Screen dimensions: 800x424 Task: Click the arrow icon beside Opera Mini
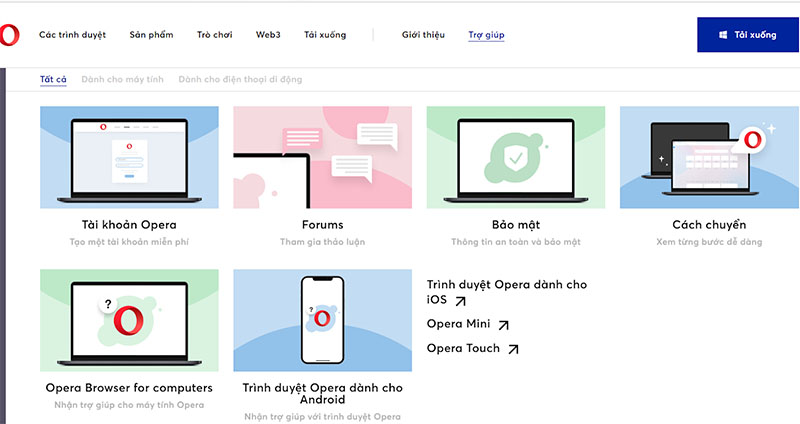tap(504, 325)
